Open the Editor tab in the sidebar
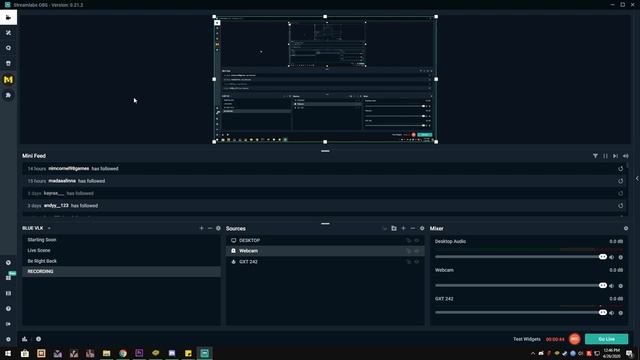640x360 pixels. tap(8, 18)
